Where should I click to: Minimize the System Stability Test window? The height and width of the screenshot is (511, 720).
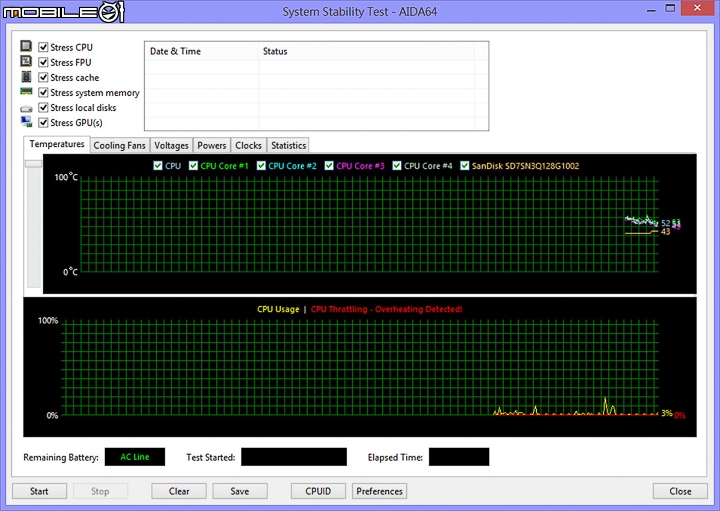651,9
